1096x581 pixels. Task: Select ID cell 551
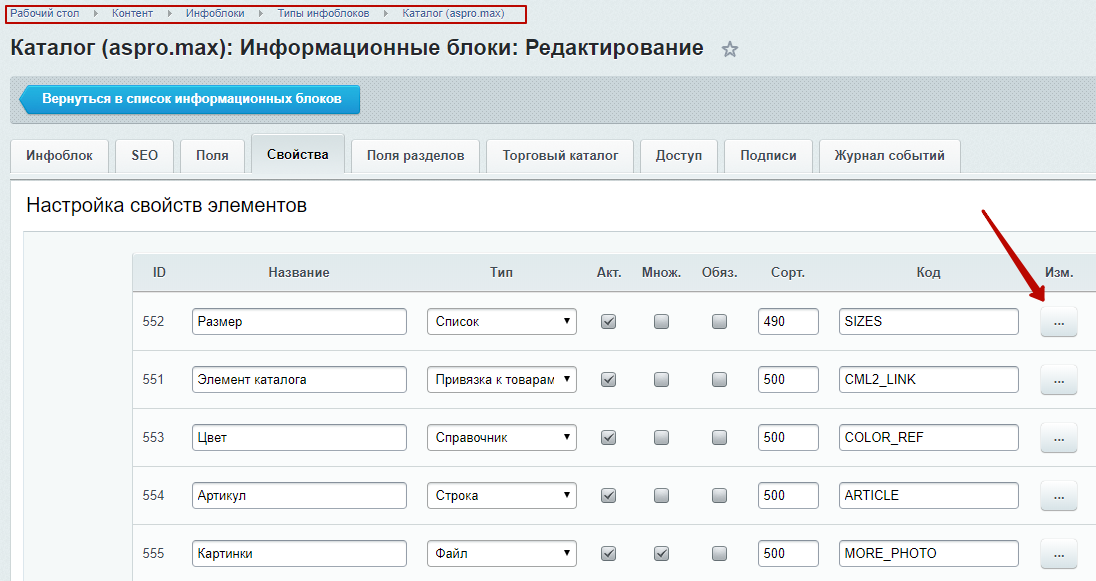153,380
